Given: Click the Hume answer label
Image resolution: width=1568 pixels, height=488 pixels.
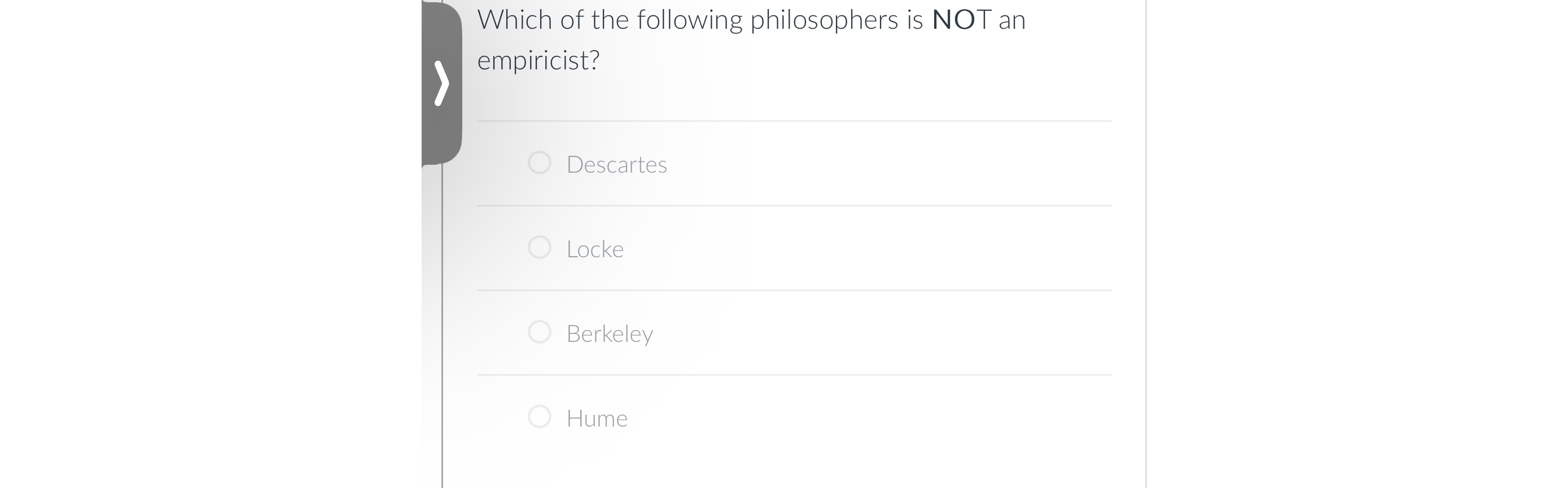Looking at the screenshot, I should 597,418.
